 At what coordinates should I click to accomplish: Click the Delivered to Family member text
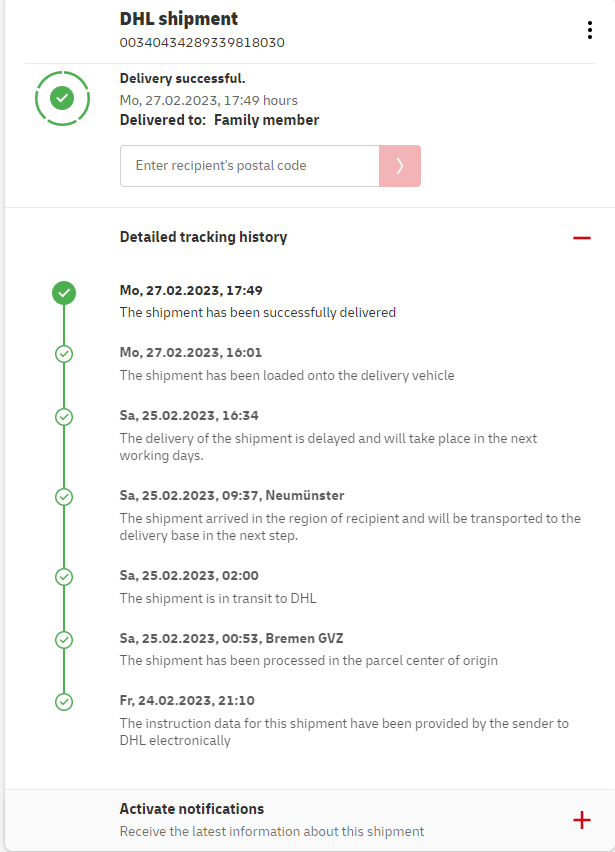(x=219, y=120)
